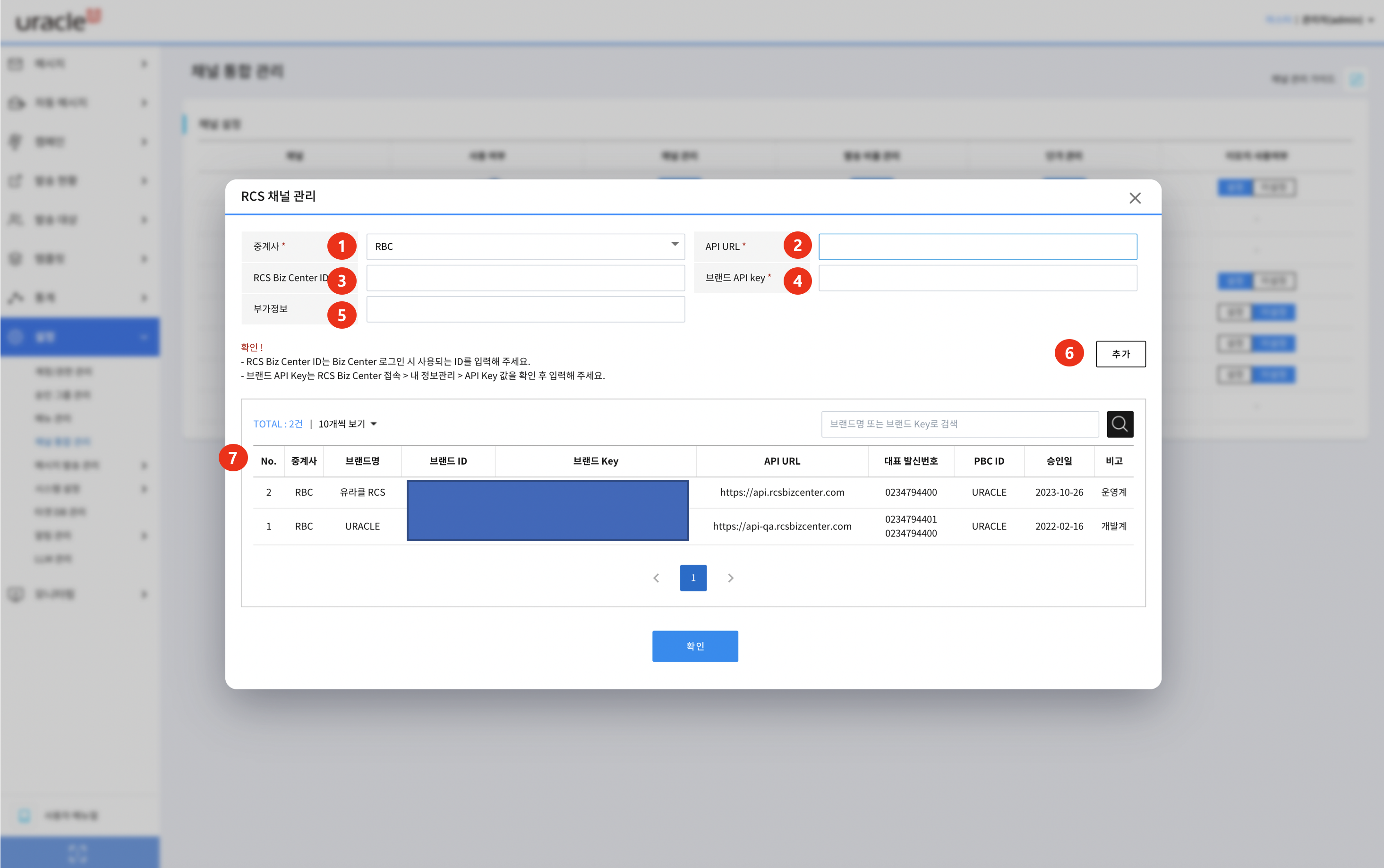Click the 비고 column header

1114,461
